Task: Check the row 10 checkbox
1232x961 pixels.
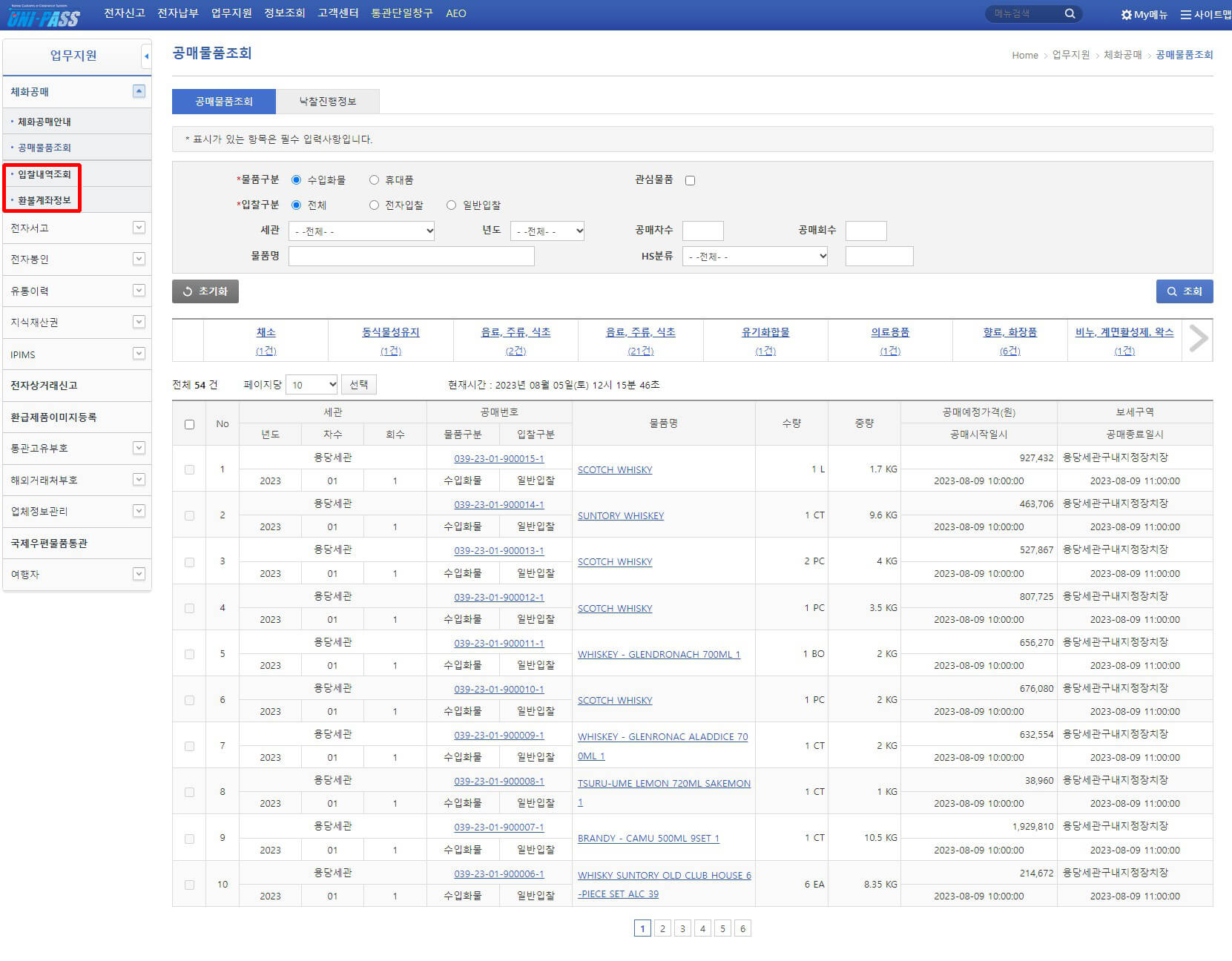Action: click(189, 885)
